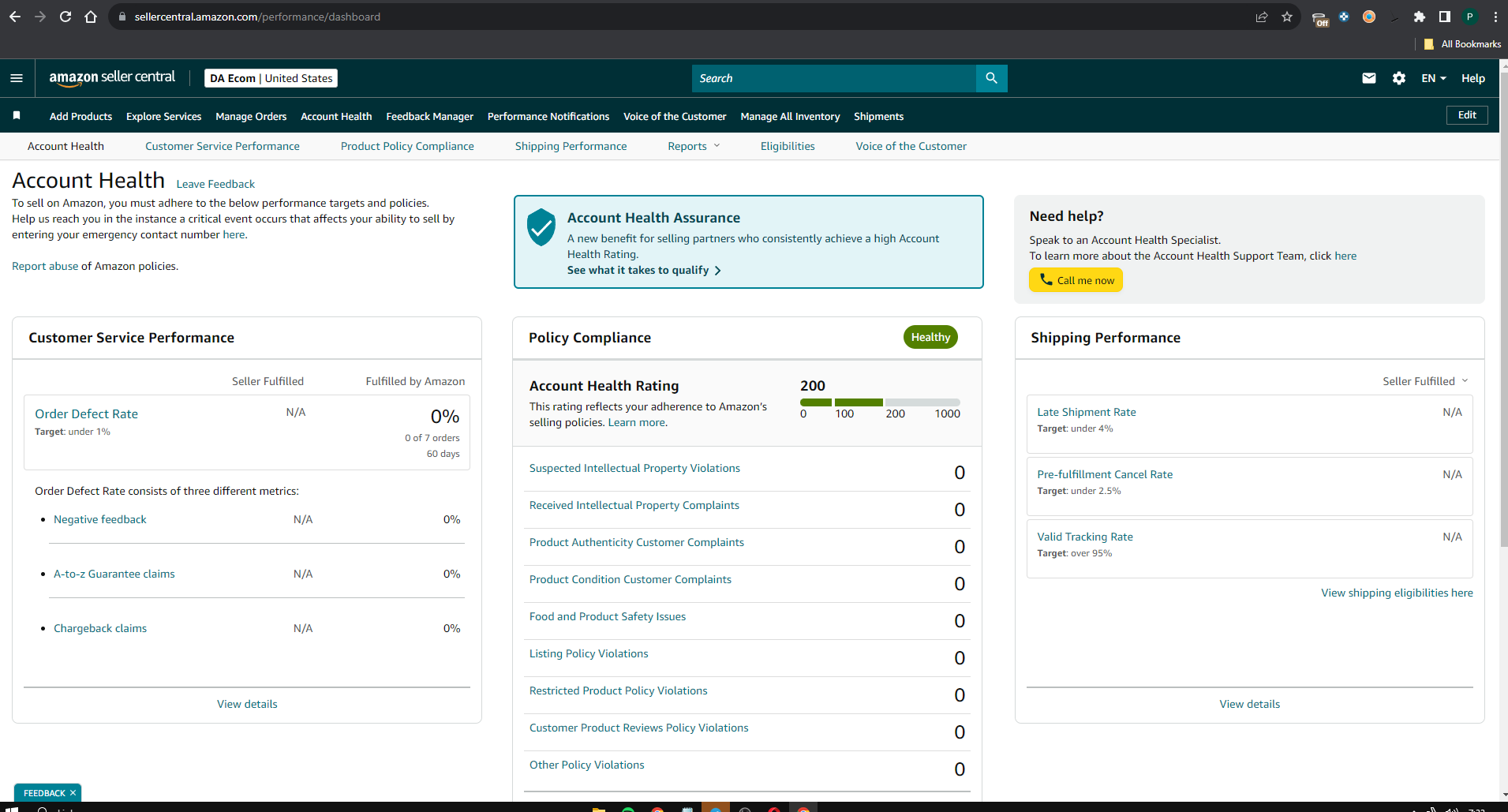Click the Call me now button

(x=1076, y=280)
